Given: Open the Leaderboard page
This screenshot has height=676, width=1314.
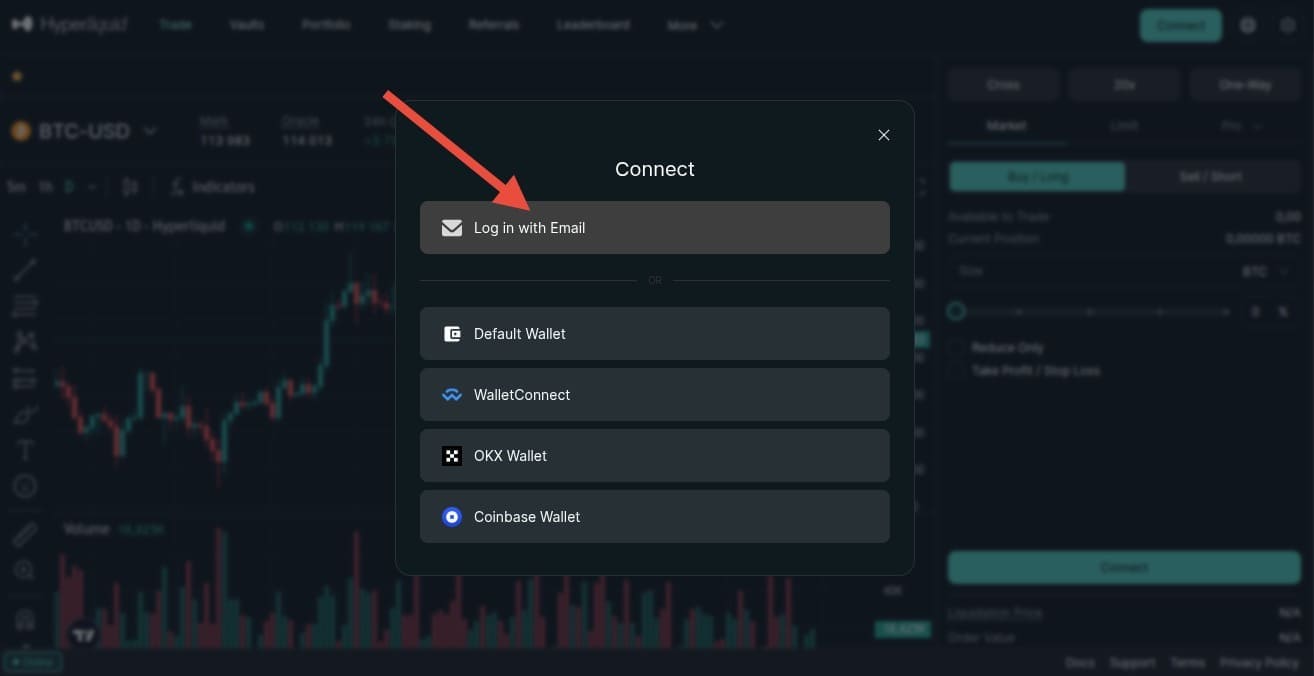Looking at the screenshot, I should click(x=593, y=24).
